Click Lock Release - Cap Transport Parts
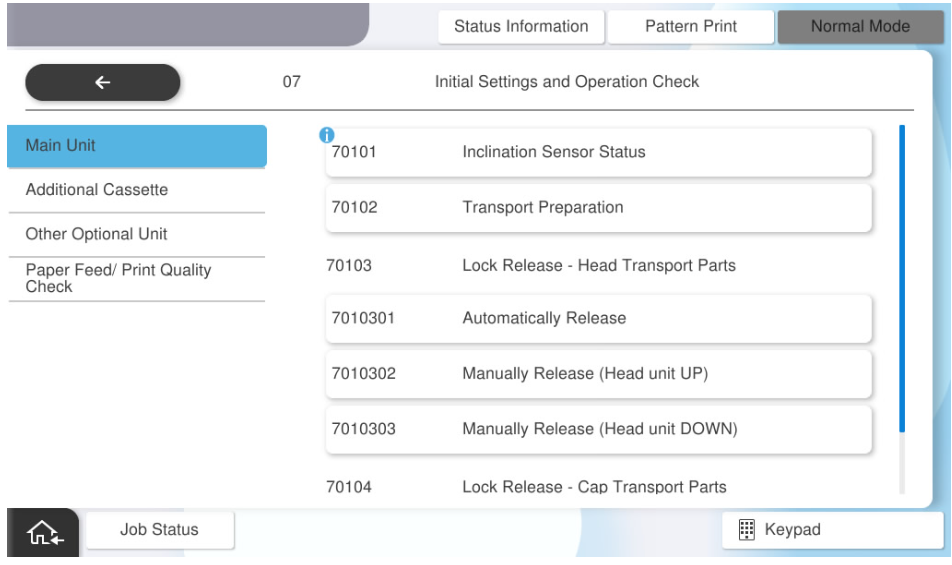The image size is (952, 565). [x=594, y=487]
